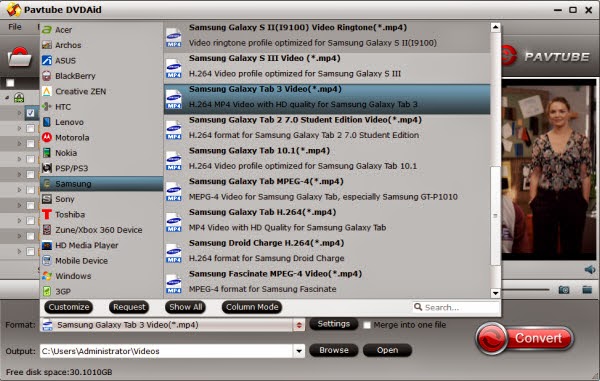Click the format list scroll down arrow
The image size is (600, 381).
(x=496, y=293)
